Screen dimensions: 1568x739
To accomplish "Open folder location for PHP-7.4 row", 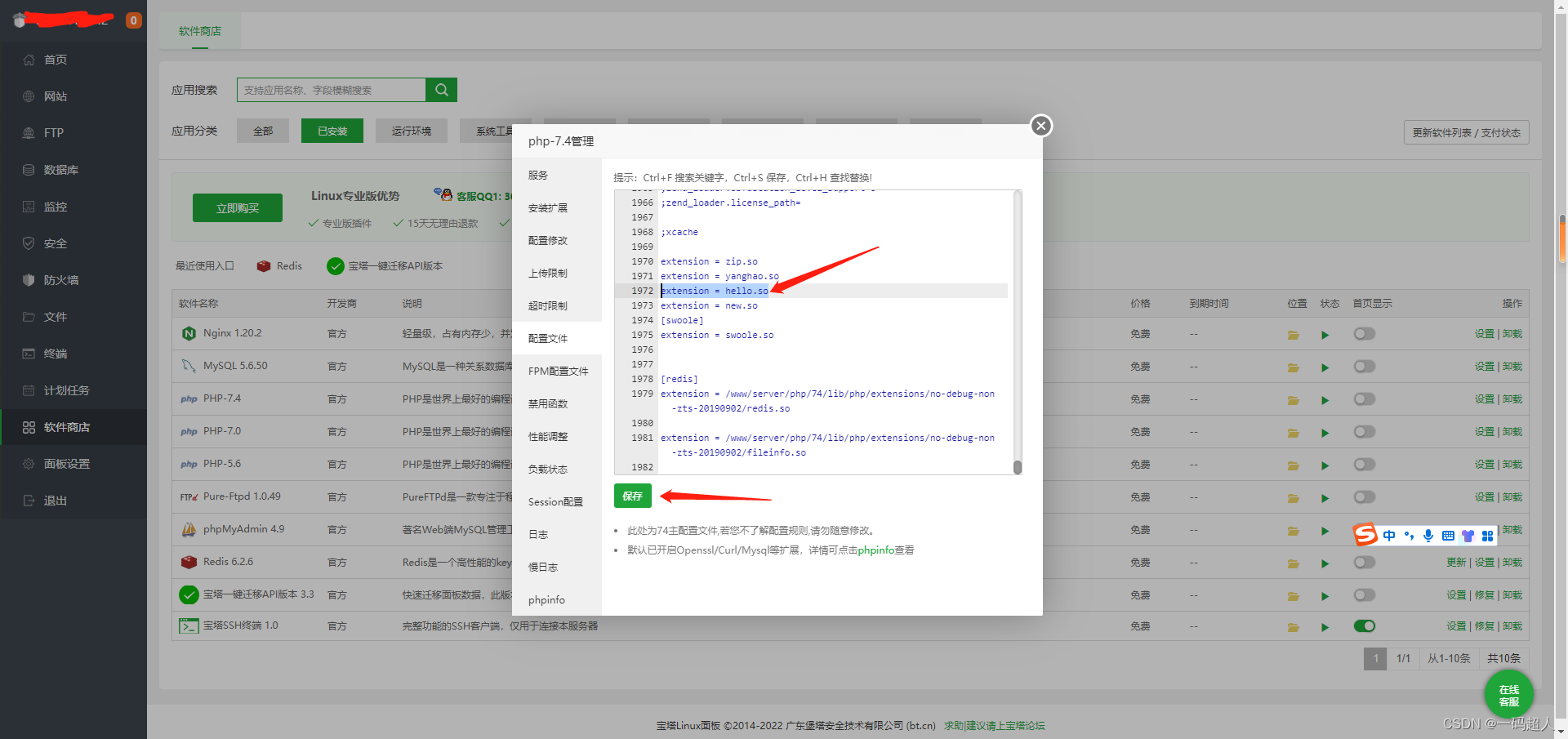I will [1294, 400].
